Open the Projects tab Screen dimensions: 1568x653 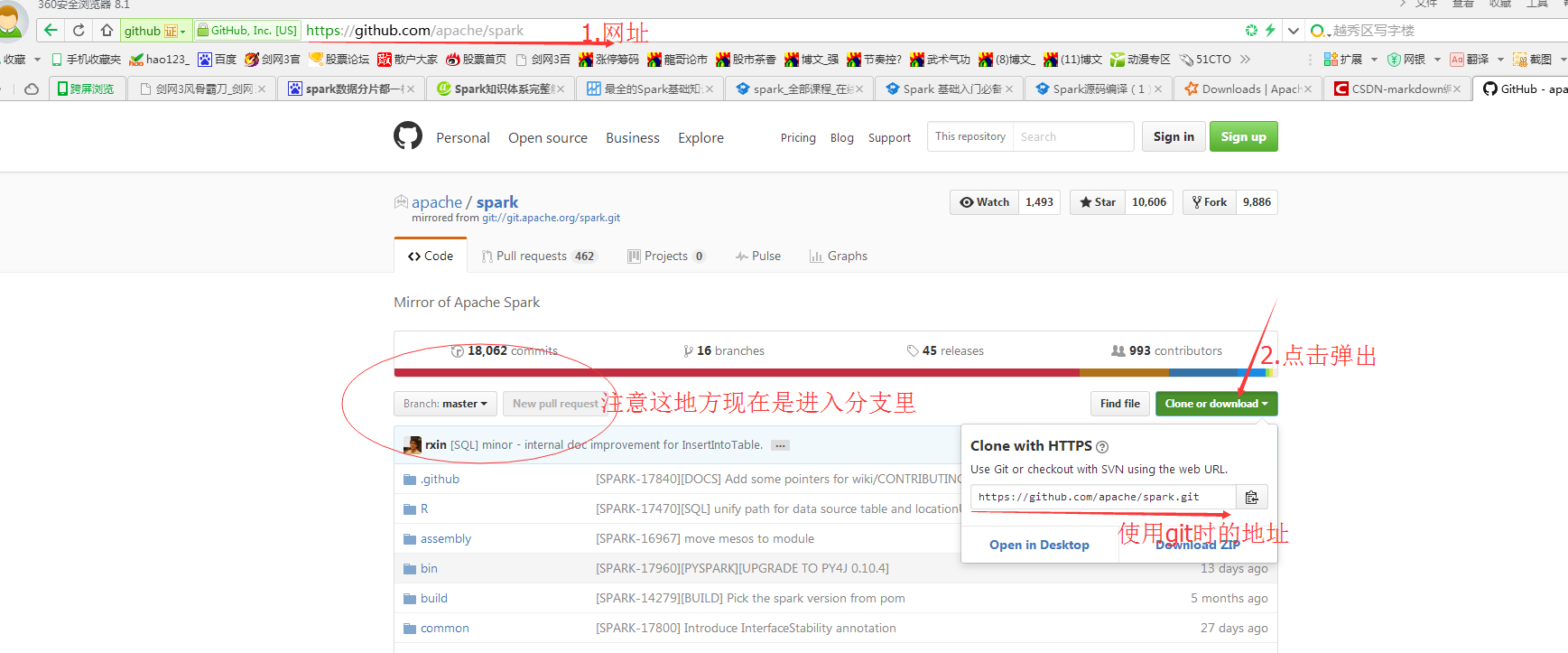click(x=666, y=256)
